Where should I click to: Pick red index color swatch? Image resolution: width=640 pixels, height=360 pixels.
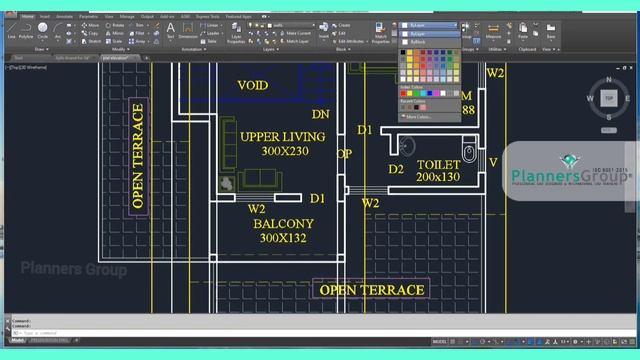click(403, 94)
